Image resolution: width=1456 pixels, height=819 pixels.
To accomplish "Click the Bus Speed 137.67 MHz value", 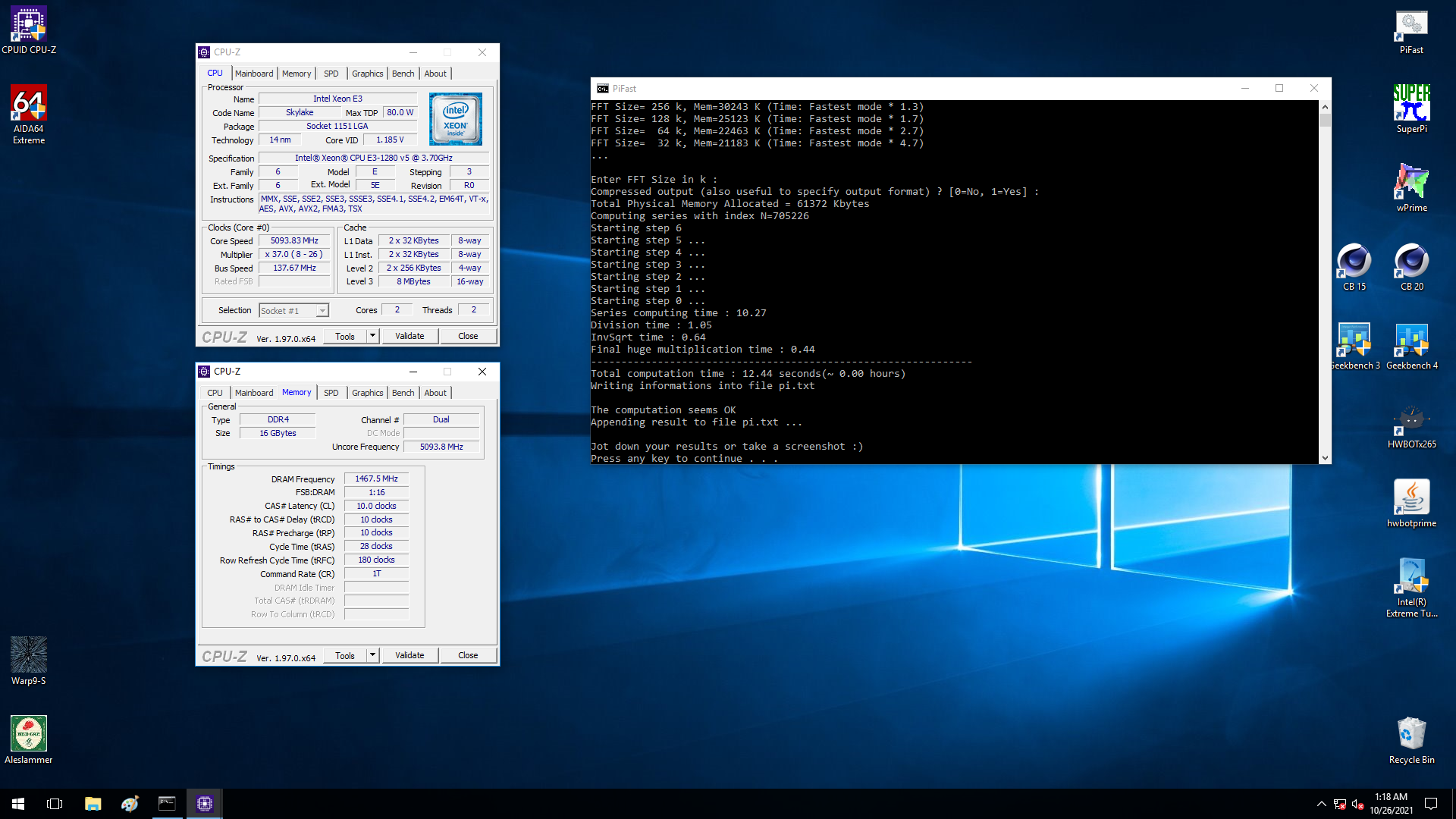I will (295, 268).
